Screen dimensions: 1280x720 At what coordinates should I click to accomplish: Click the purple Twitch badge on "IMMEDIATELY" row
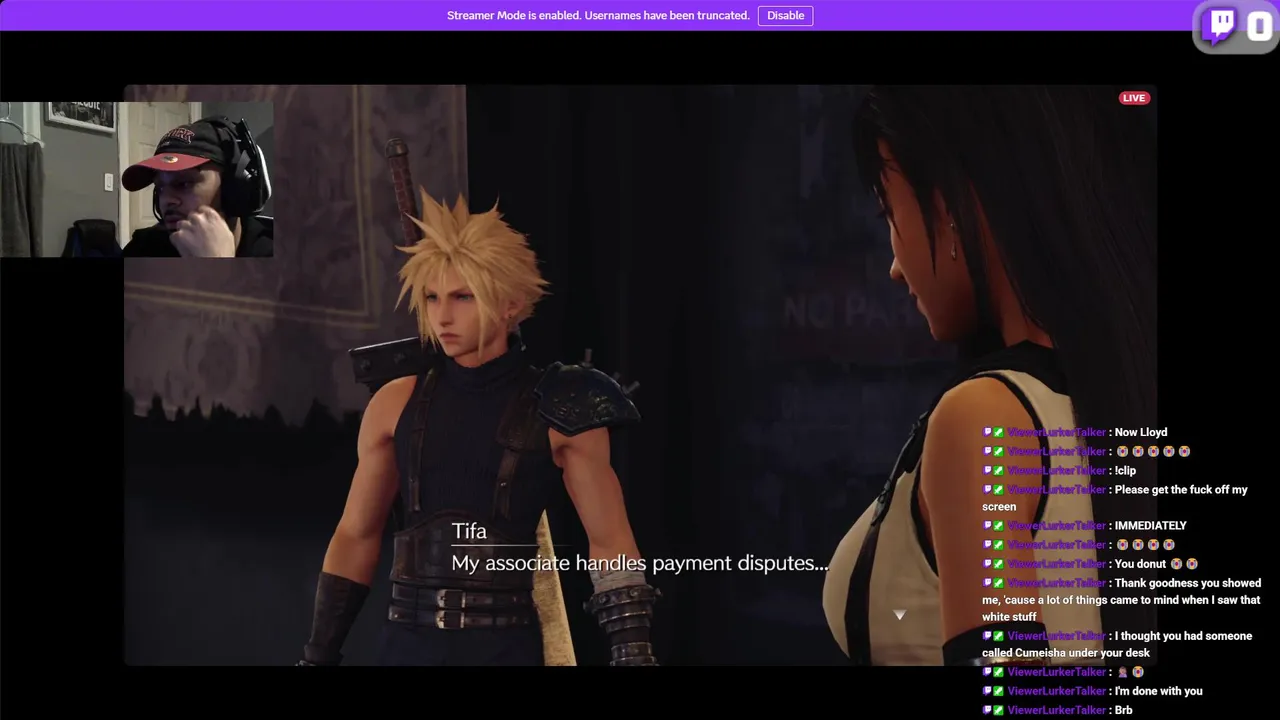pos(987,525)
